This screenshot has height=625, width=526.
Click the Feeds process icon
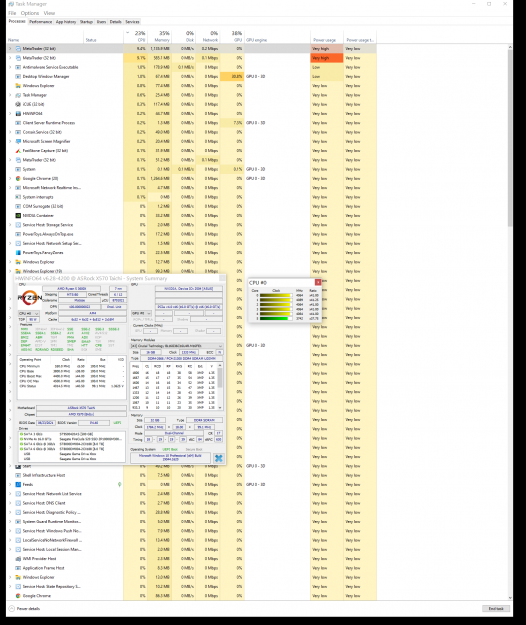point(18,485)
